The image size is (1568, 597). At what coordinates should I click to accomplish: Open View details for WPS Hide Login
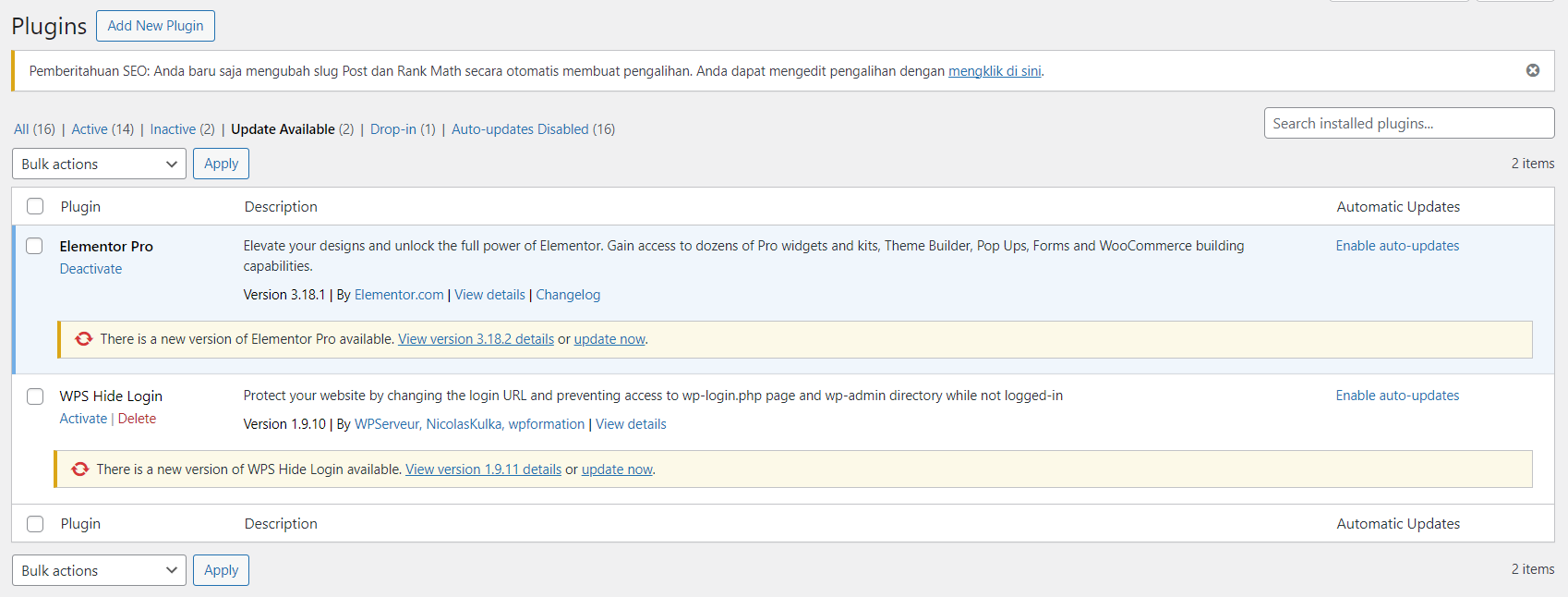click(x=631, y=424)
